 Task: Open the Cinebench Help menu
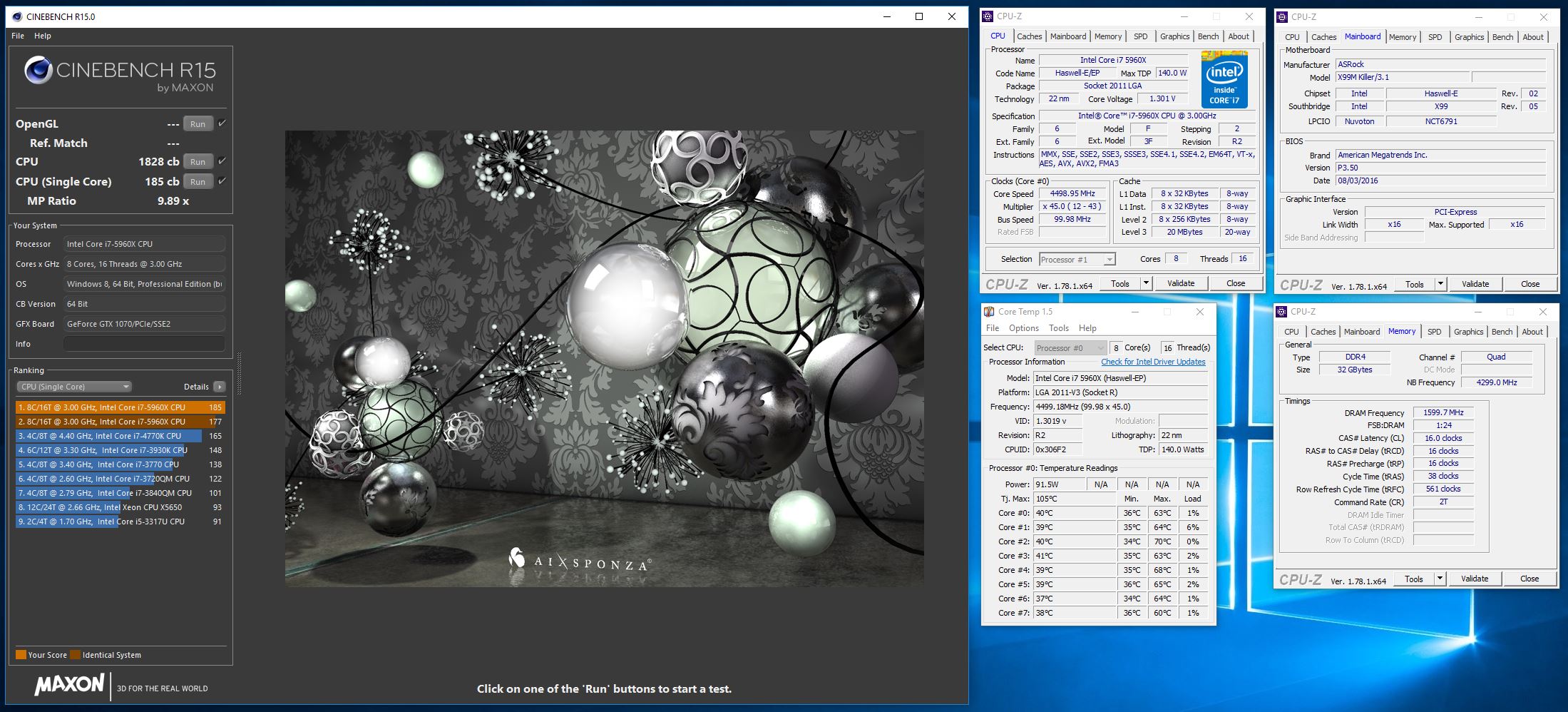coord(43,36)
